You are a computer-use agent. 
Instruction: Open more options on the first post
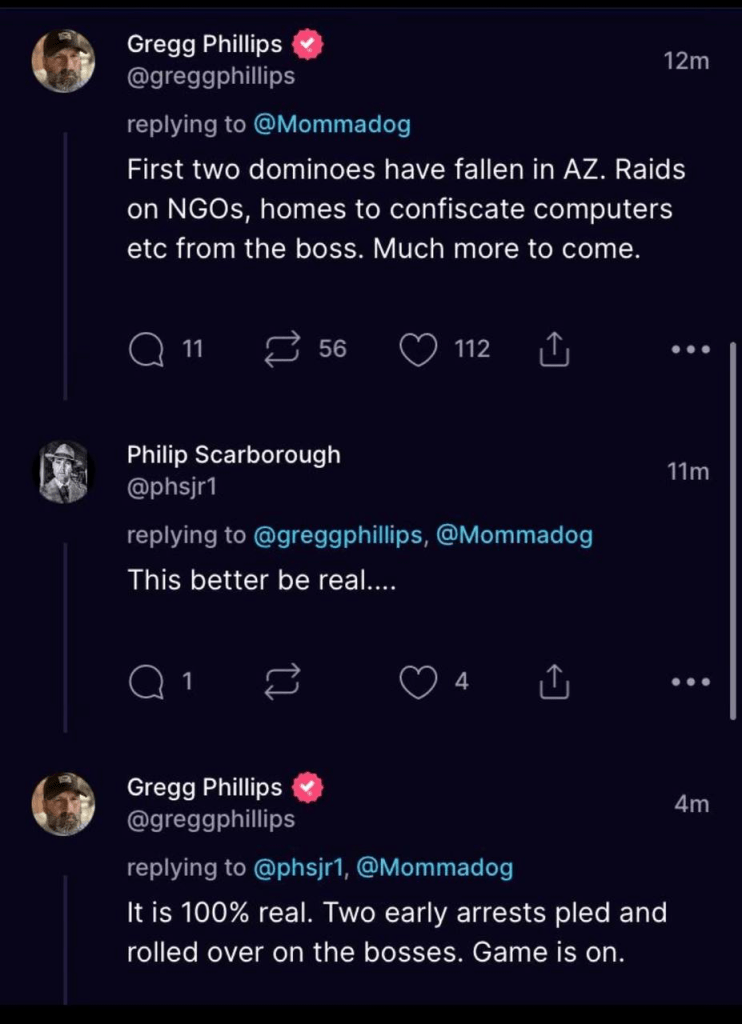click(690, 350)
